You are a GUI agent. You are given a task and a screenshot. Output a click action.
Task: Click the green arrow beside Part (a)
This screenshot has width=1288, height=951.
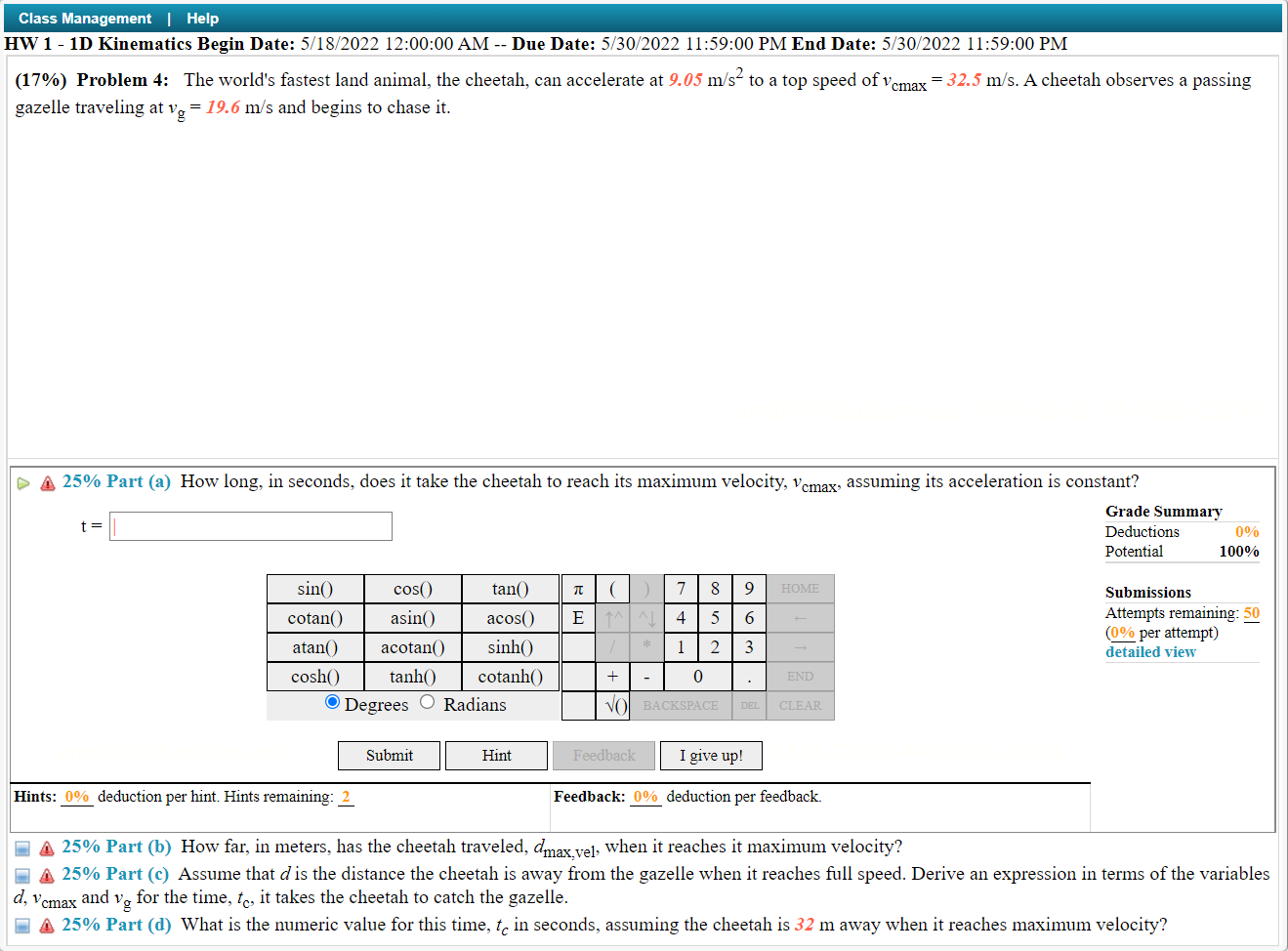[x=22, y=482]
